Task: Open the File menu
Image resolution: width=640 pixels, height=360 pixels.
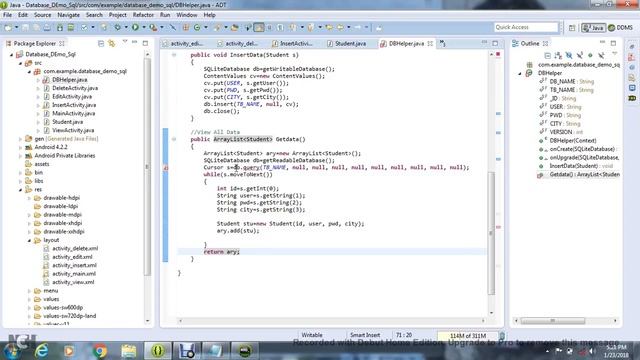Action: coord(7,15)
